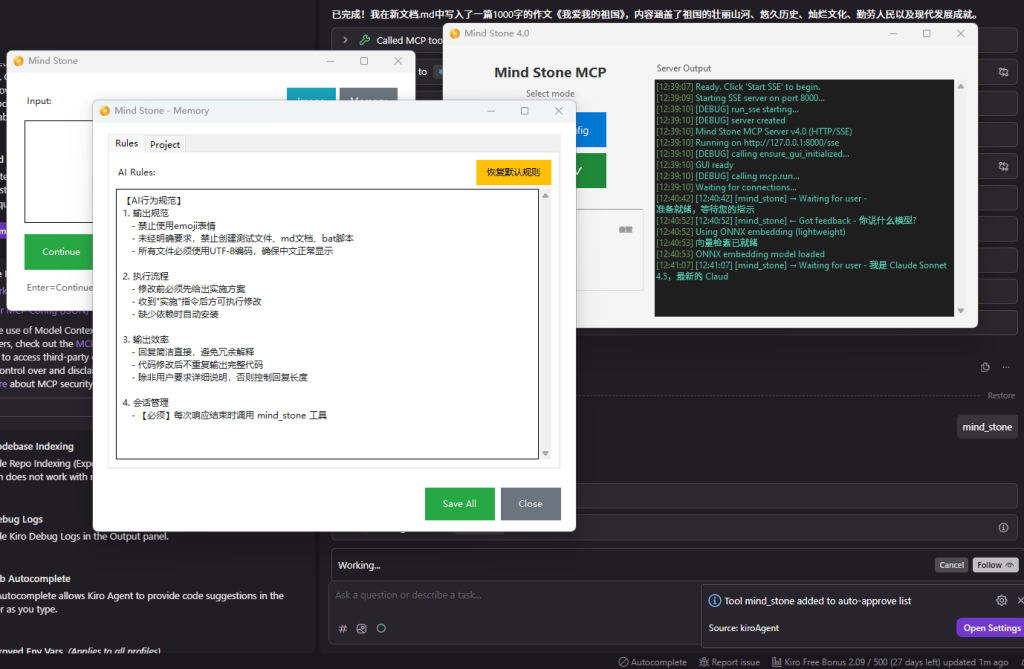Click Report issue bug icon in status bar
This screenshot has height=669, width=1024.
[x=705, y=662]
